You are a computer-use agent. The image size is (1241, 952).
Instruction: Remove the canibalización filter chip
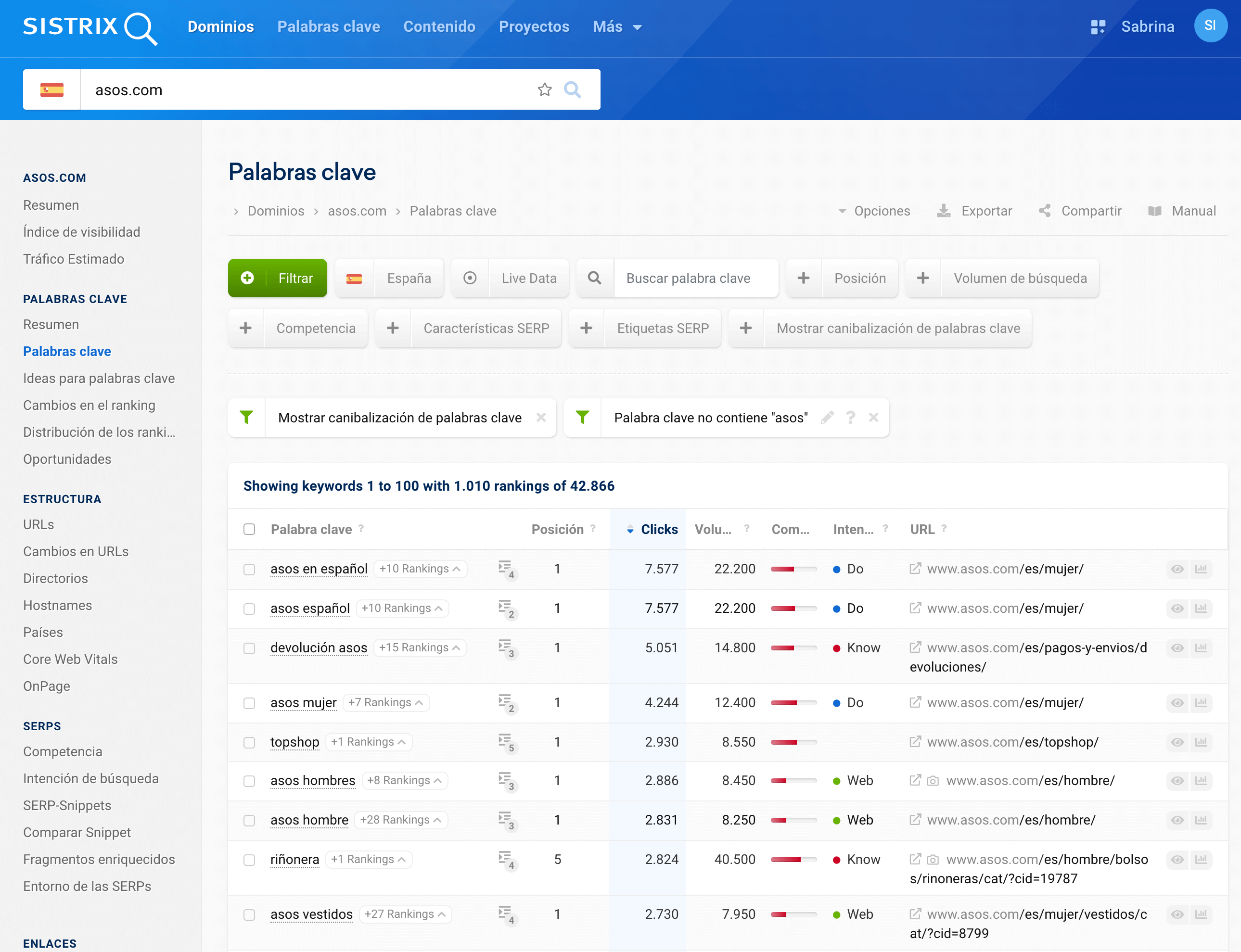pyautogui.click(x=541, y=418)
